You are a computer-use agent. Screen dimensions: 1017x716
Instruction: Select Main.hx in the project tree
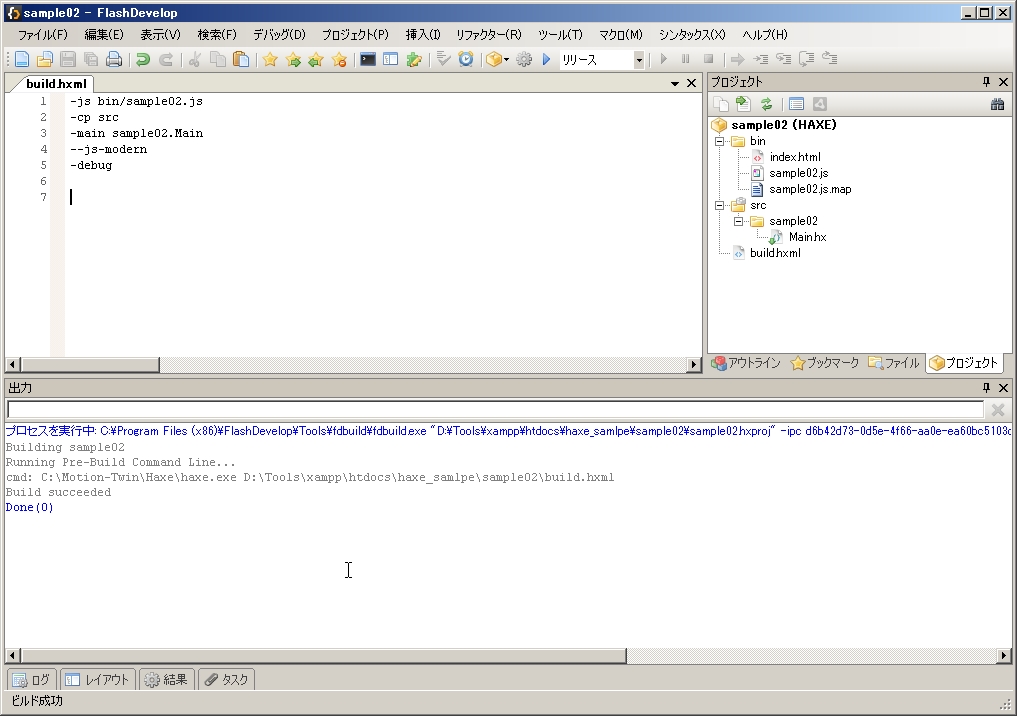tap(808, 237)
